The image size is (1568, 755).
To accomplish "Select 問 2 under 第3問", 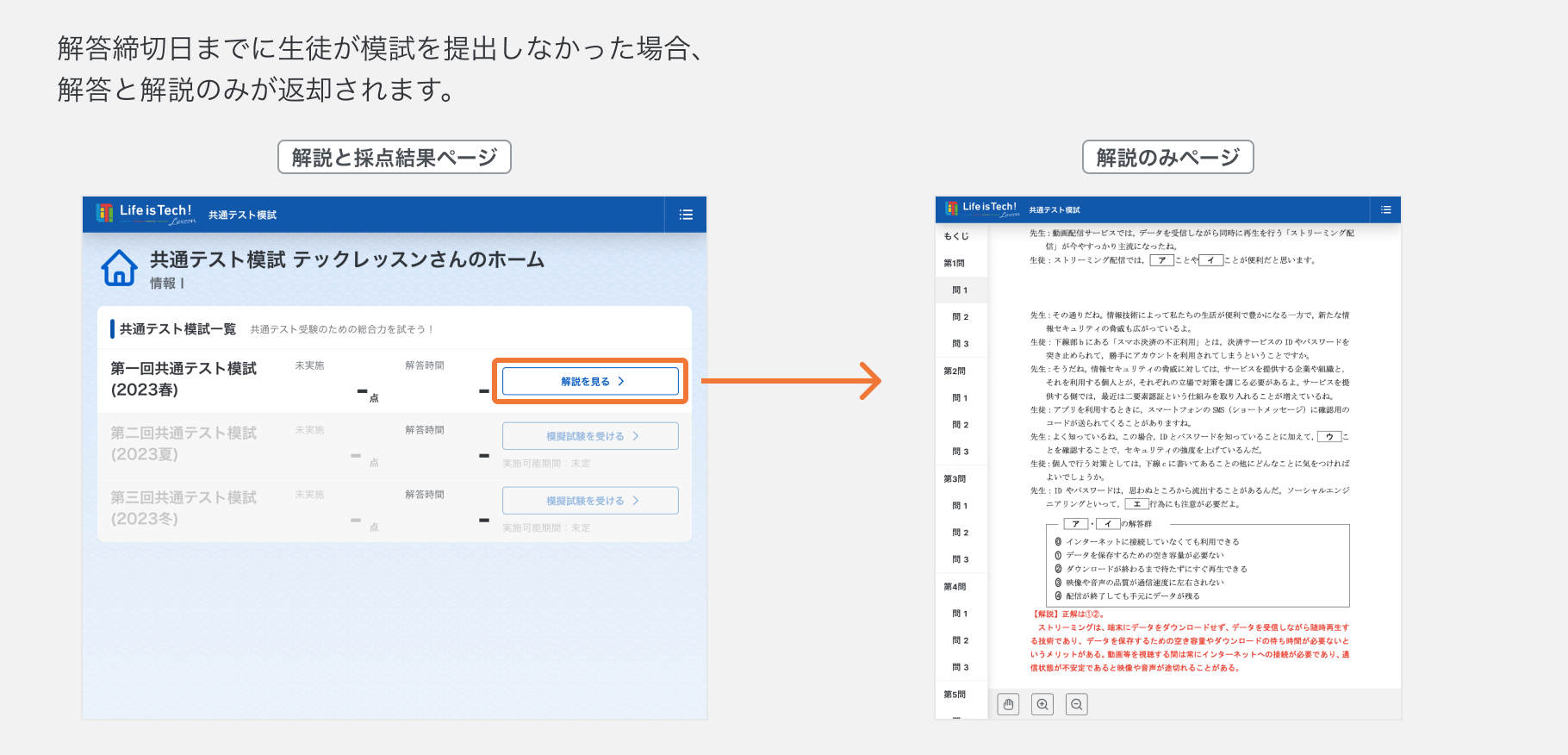I will coord(960,533).
